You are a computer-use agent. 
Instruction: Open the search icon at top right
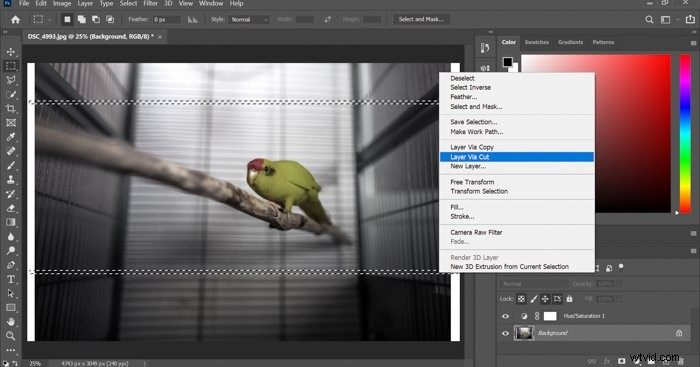[x=650, y=20]
